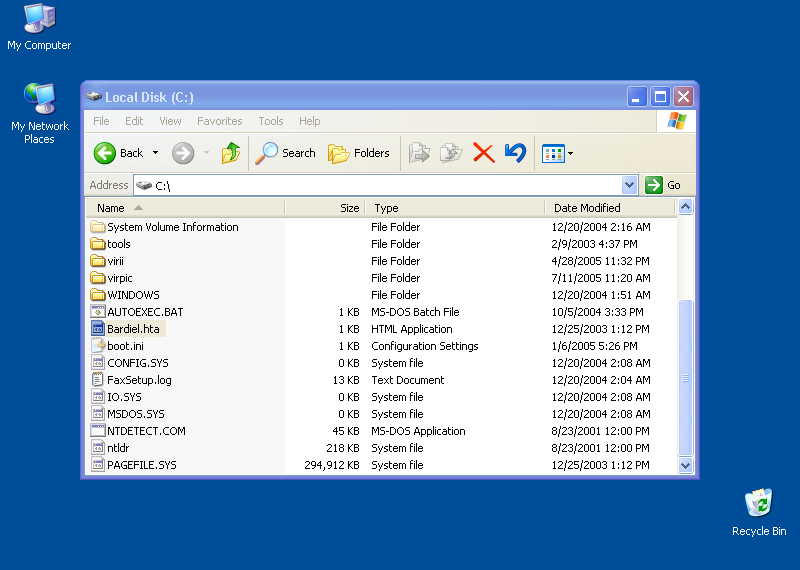Select the MSDOS.SYS file icon
Viewport: 800px width, 570px height.
click(97, 414)
